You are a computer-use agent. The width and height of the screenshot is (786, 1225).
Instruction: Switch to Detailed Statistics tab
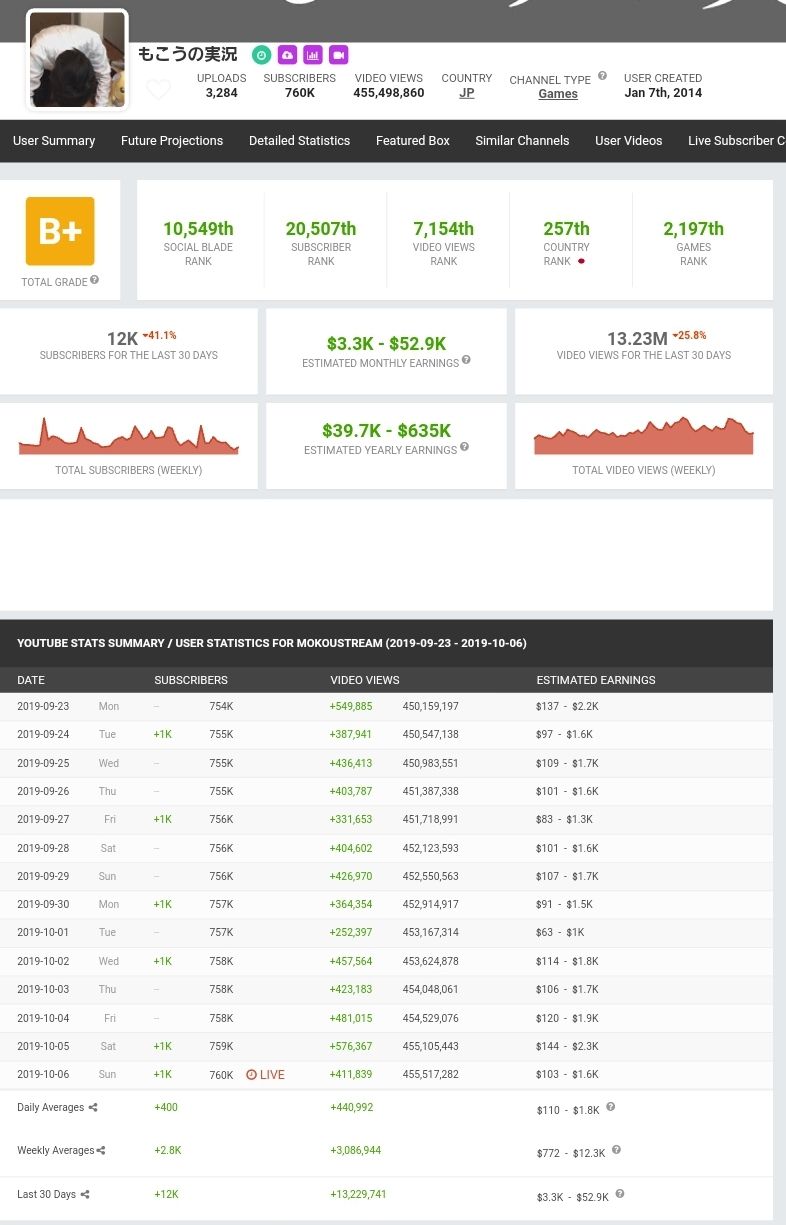point(299,141)
